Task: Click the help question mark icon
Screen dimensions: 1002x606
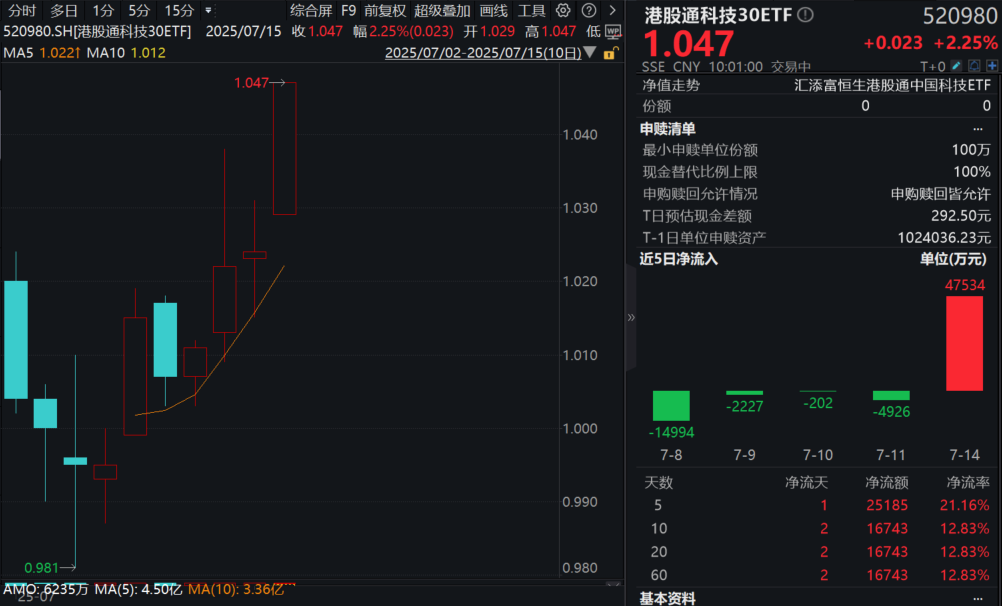Action: (586, 10)
